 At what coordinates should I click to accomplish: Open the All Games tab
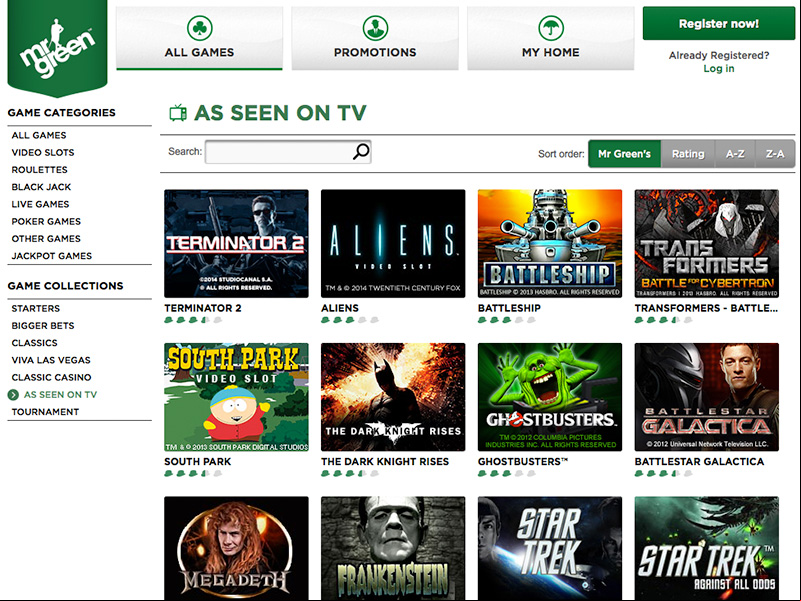(x=199, y=38)
